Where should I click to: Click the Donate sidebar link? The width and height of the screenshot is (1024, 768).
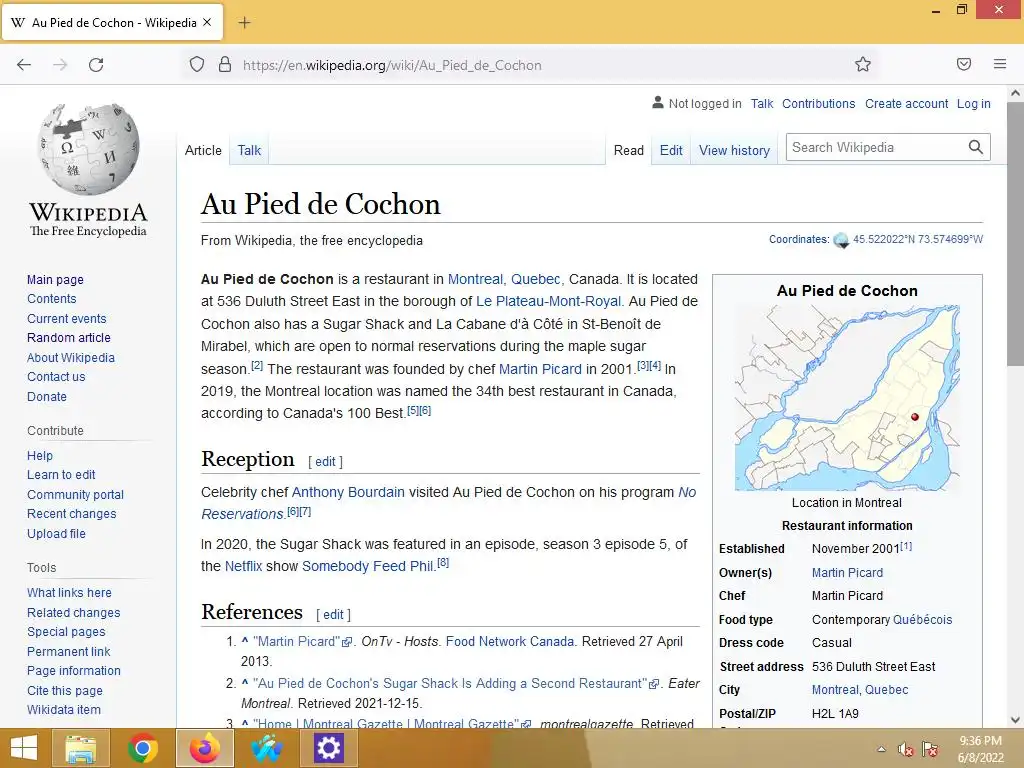click(47, 396)
